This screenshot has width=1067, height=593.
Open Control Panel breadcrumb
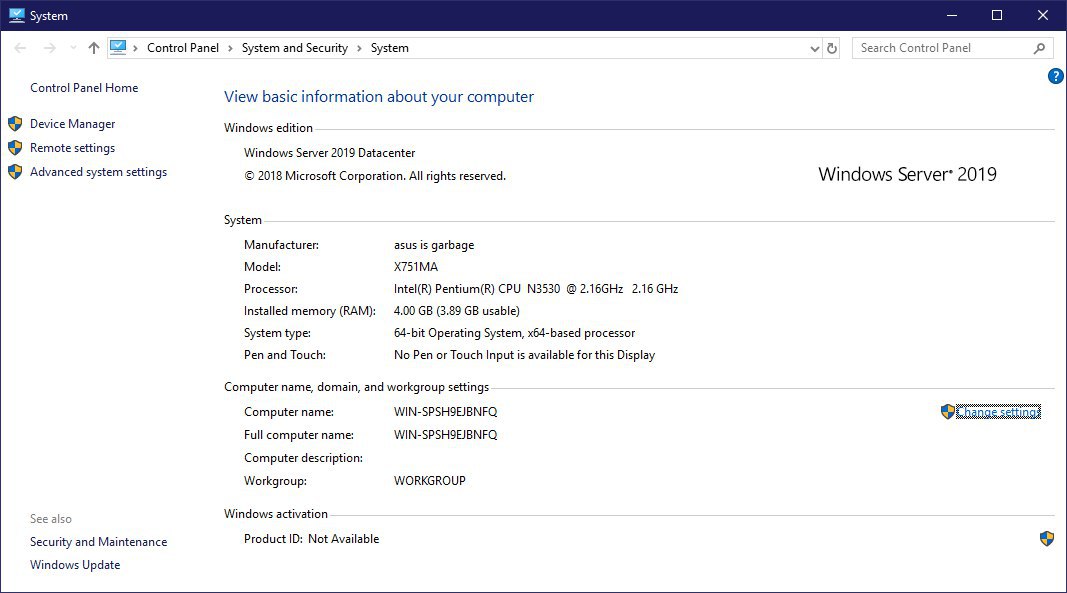coord(183,48)
